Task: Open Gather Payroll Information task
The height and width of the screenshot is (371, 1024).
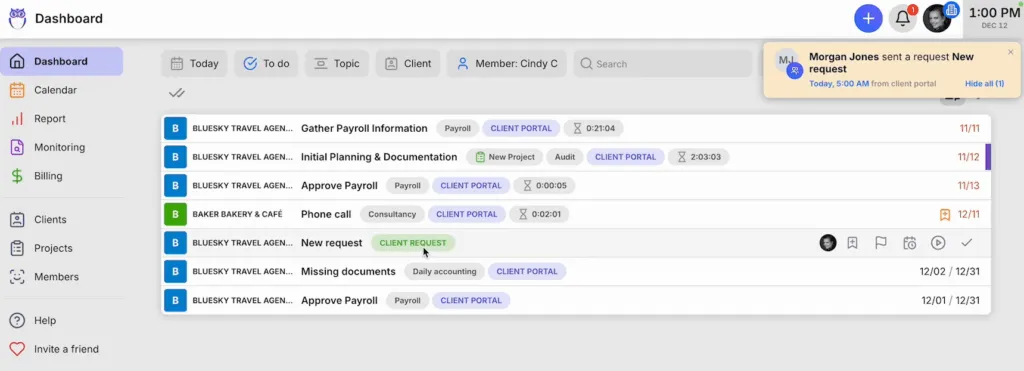Action: [x=364, y=129]
